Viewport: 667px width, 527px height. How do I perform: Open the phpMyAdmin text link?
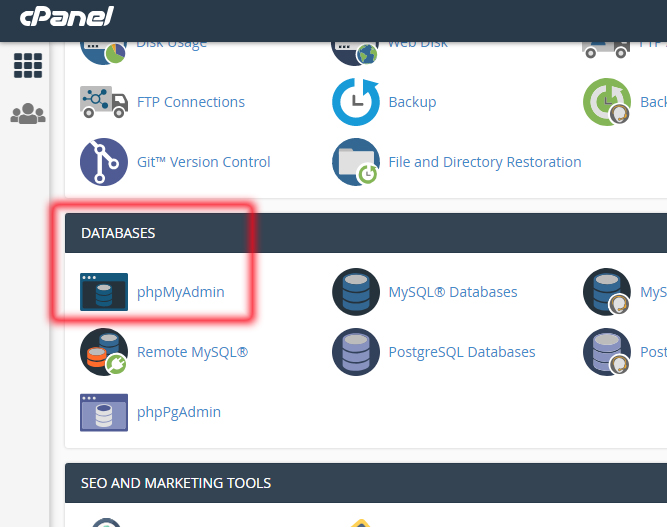[181, 292]
